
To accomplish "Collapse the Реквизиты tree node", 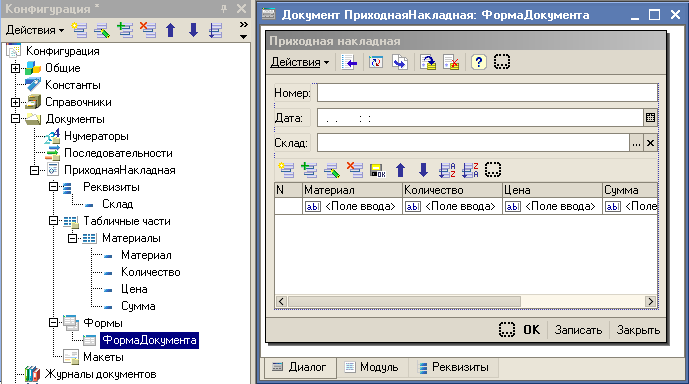I will click(x=53, y=187).
